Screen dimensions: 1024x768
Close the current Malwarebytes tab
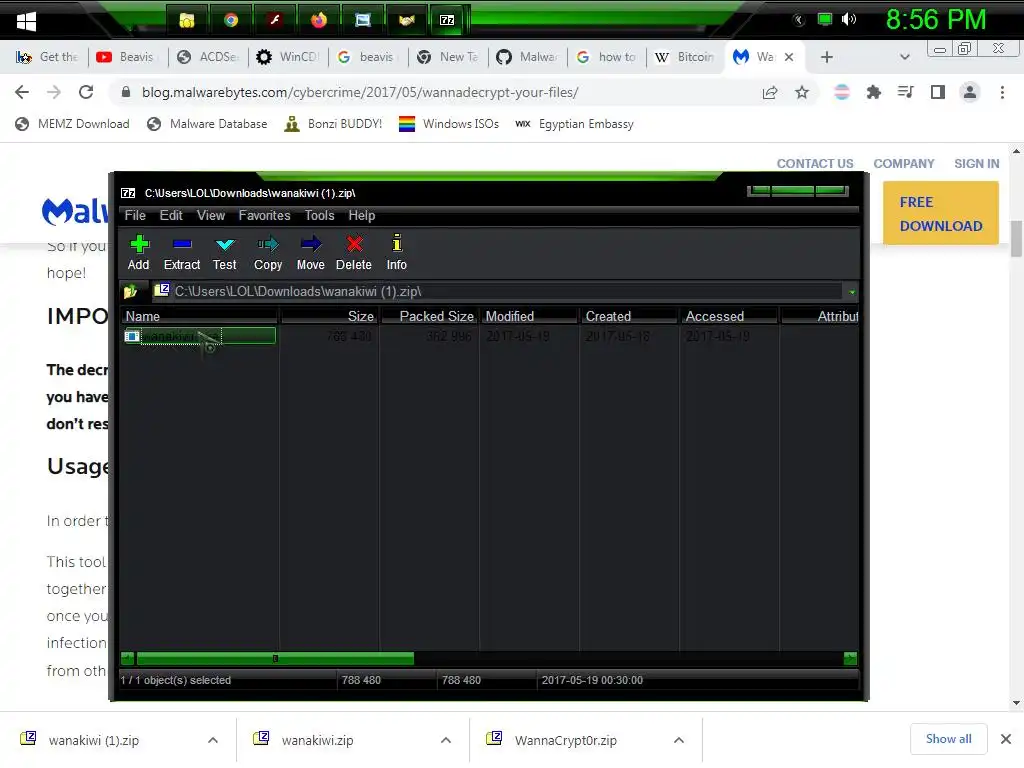789,57
